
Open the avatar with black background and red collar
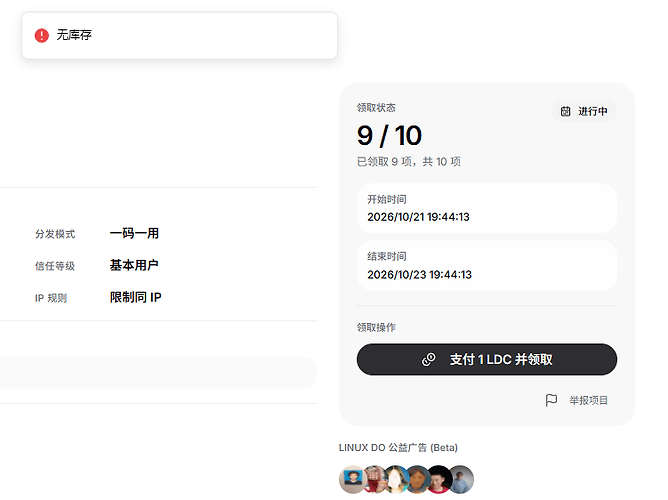click(x=439, y=479)
